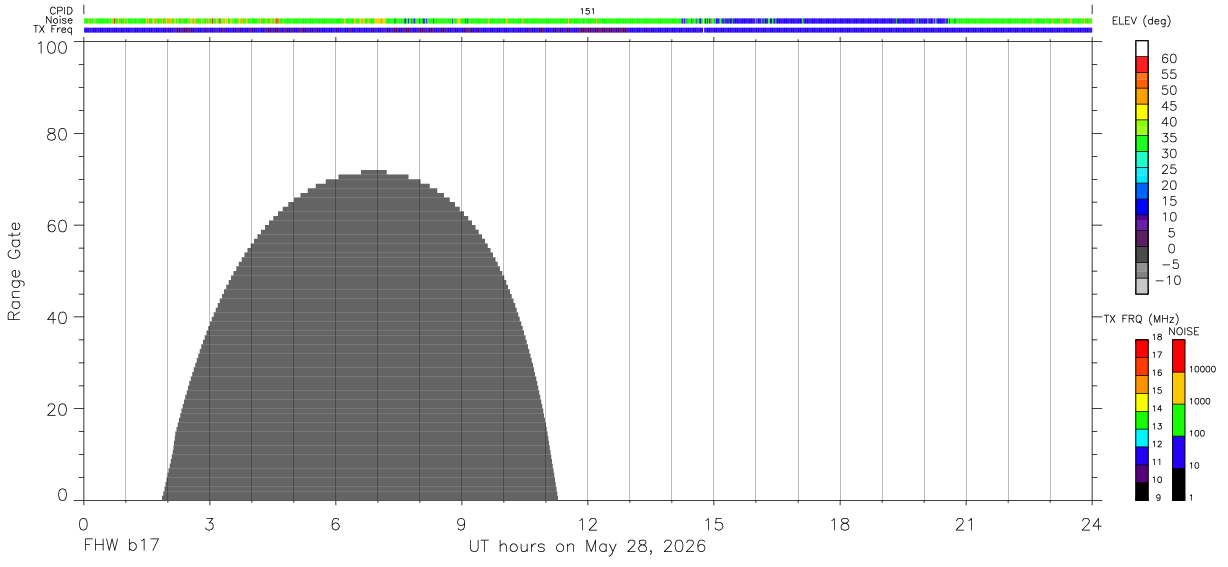Click the ELEV colorbar label 60

[1169, 58]
